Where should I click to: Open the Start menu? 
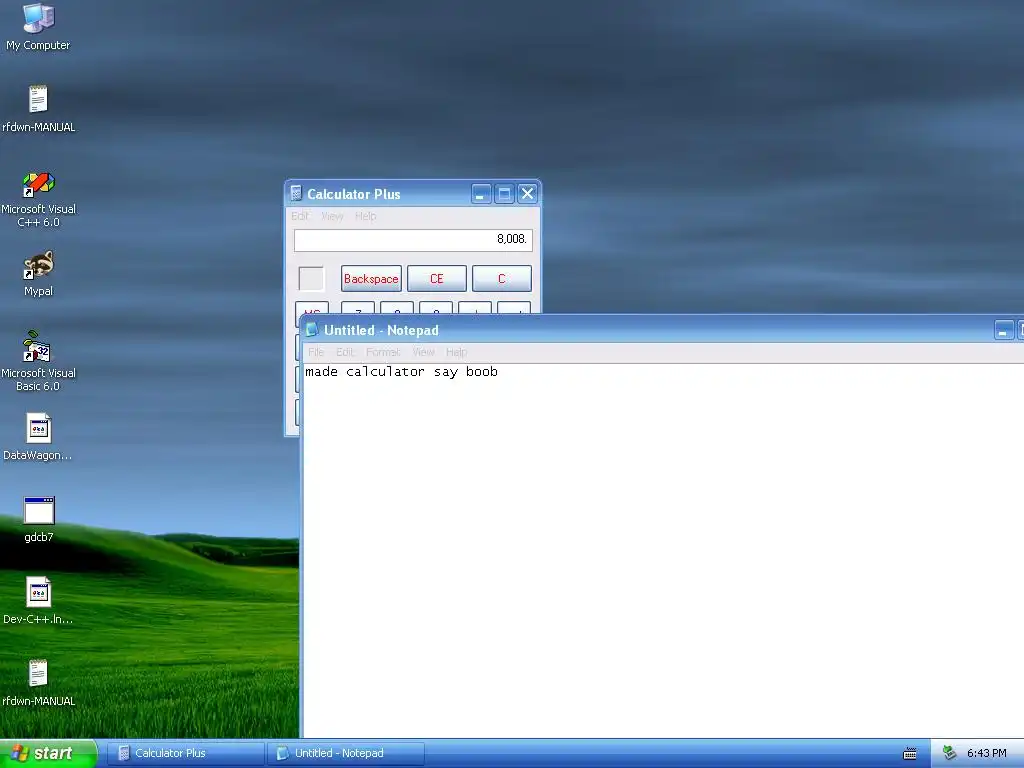[48, 754]
